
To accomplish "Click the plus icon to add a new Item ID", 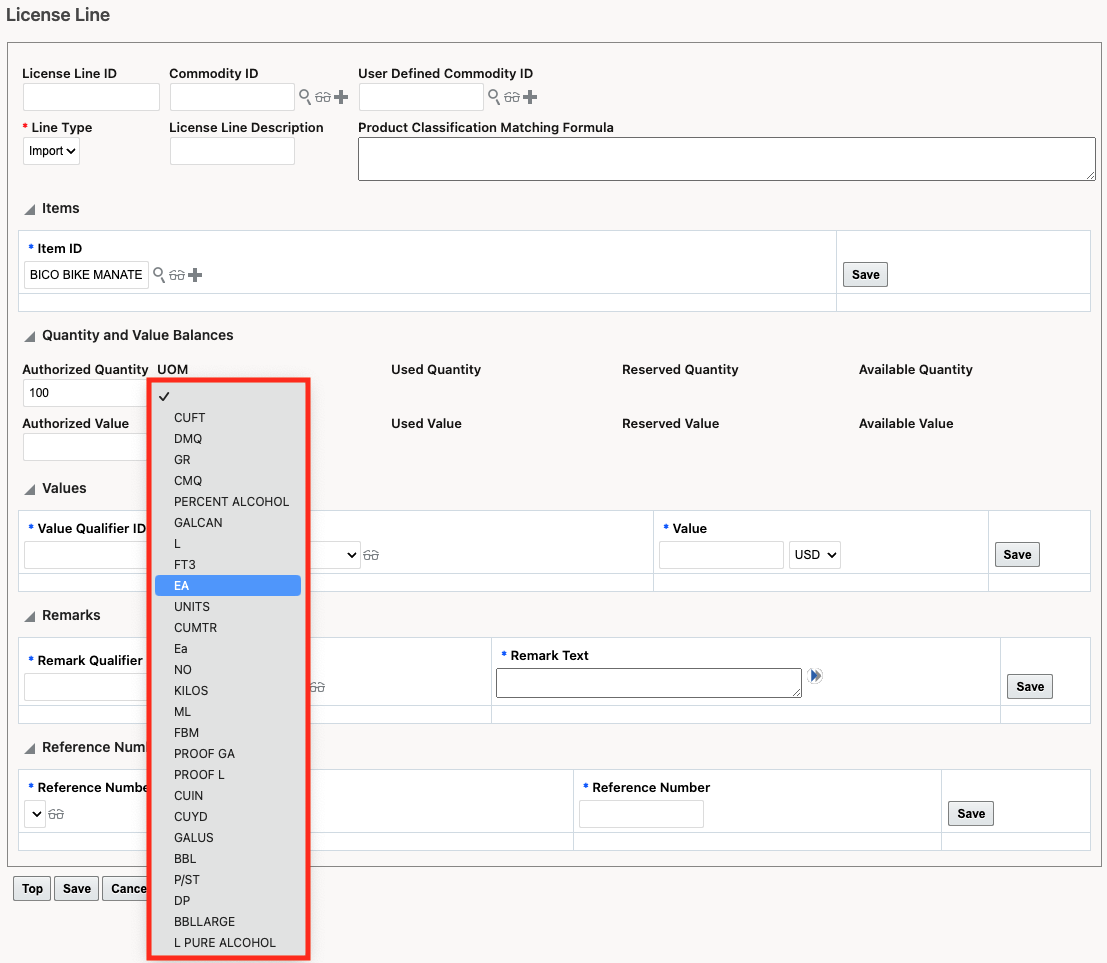I will (x=193, y=274).
